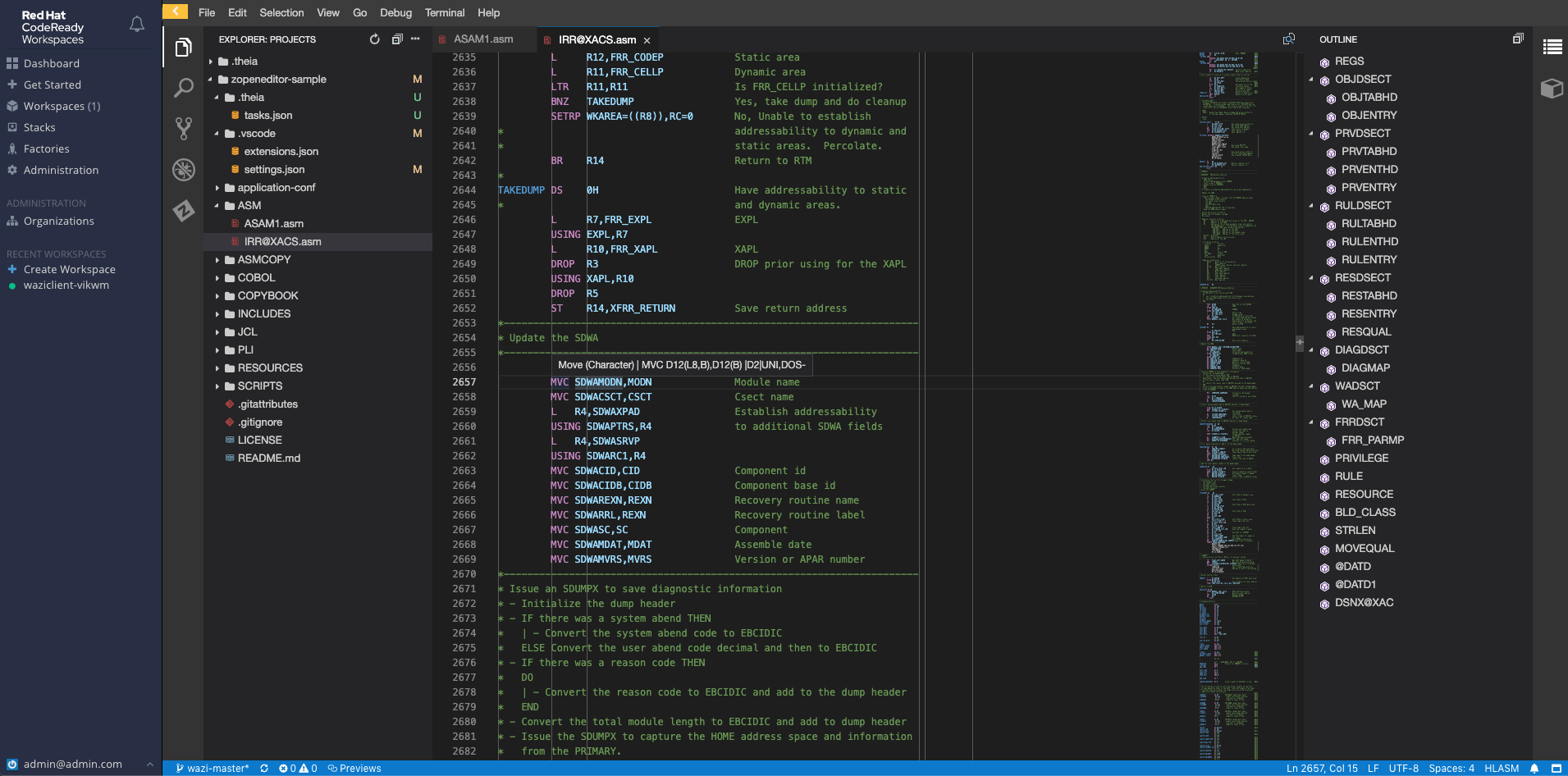Image resolution: width=1568 pixels, height=776 pixels.
Task: Open the Explorer view in the activity bar
Action: pyautogui.click(x=183, y=47)
